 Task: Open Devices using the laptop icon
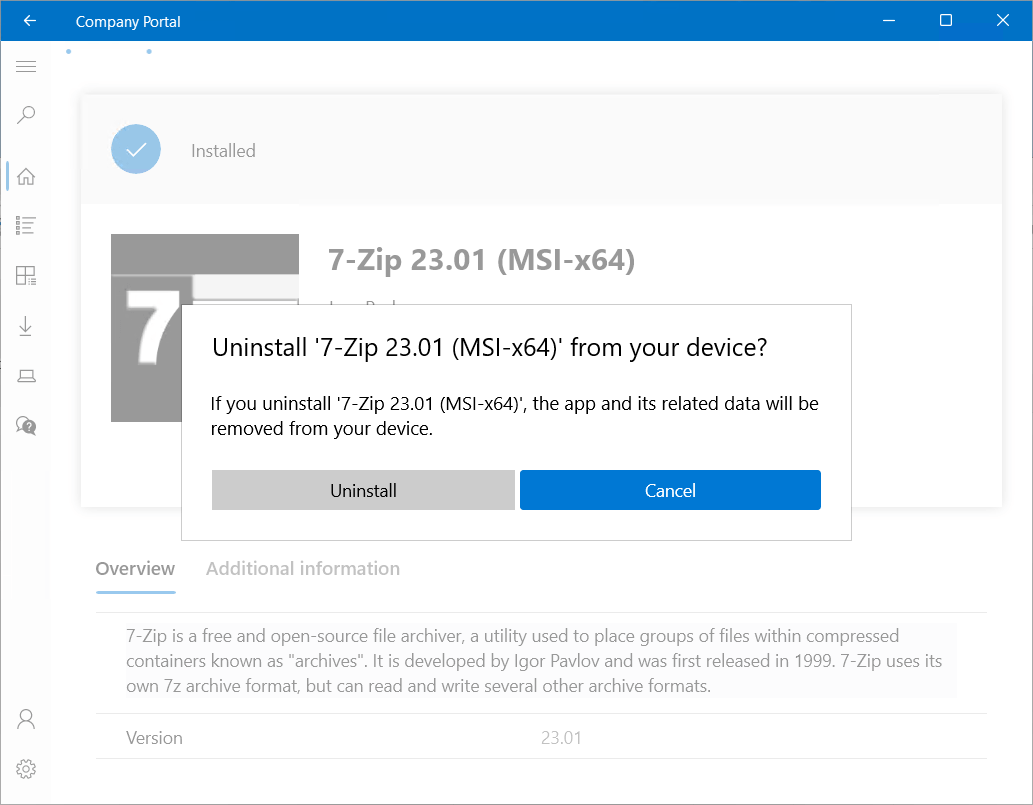click(26, 375)
